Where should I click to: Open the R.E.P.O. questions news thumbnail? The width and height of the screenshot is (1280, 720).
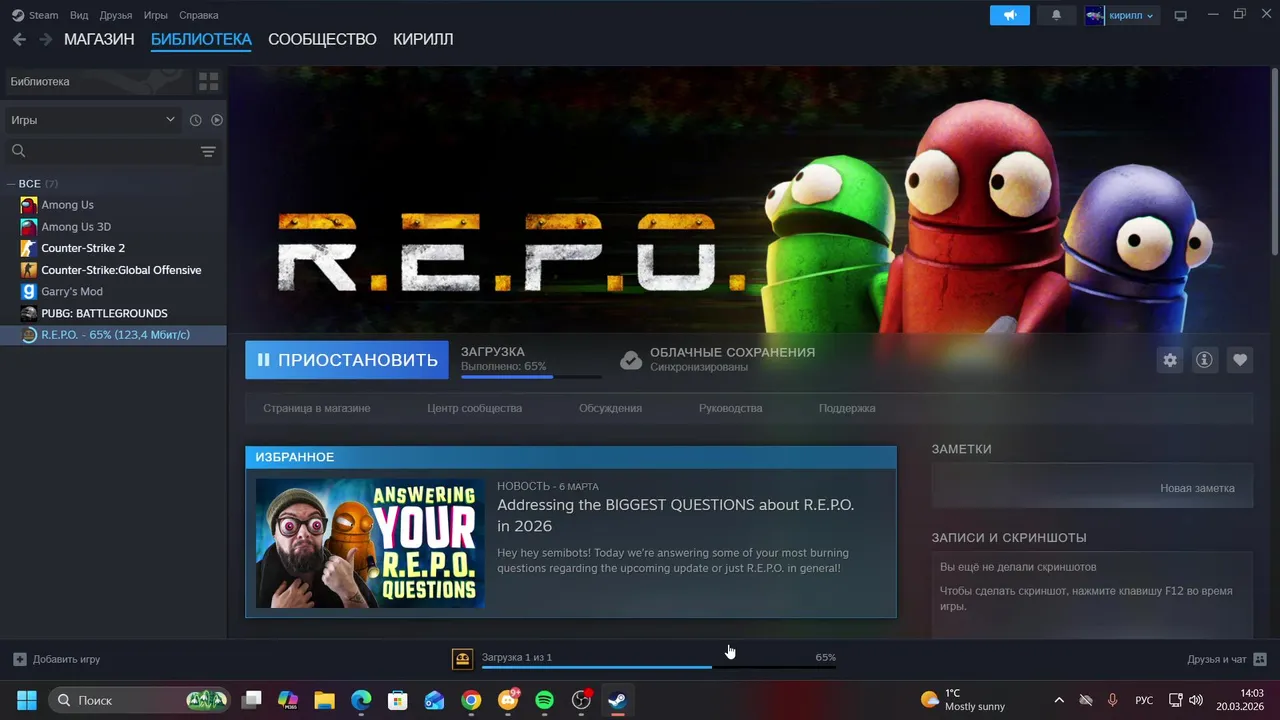370,543
